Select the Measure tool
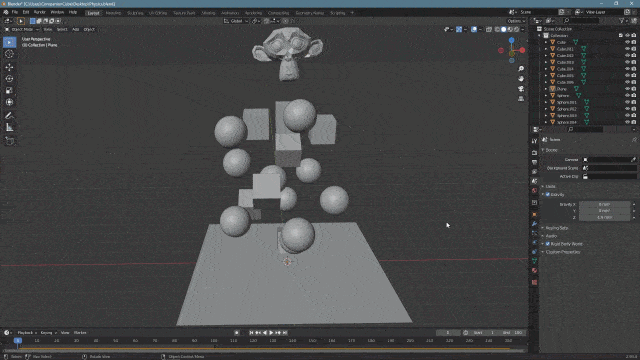640x360 pixels. [x=9, y=128]
